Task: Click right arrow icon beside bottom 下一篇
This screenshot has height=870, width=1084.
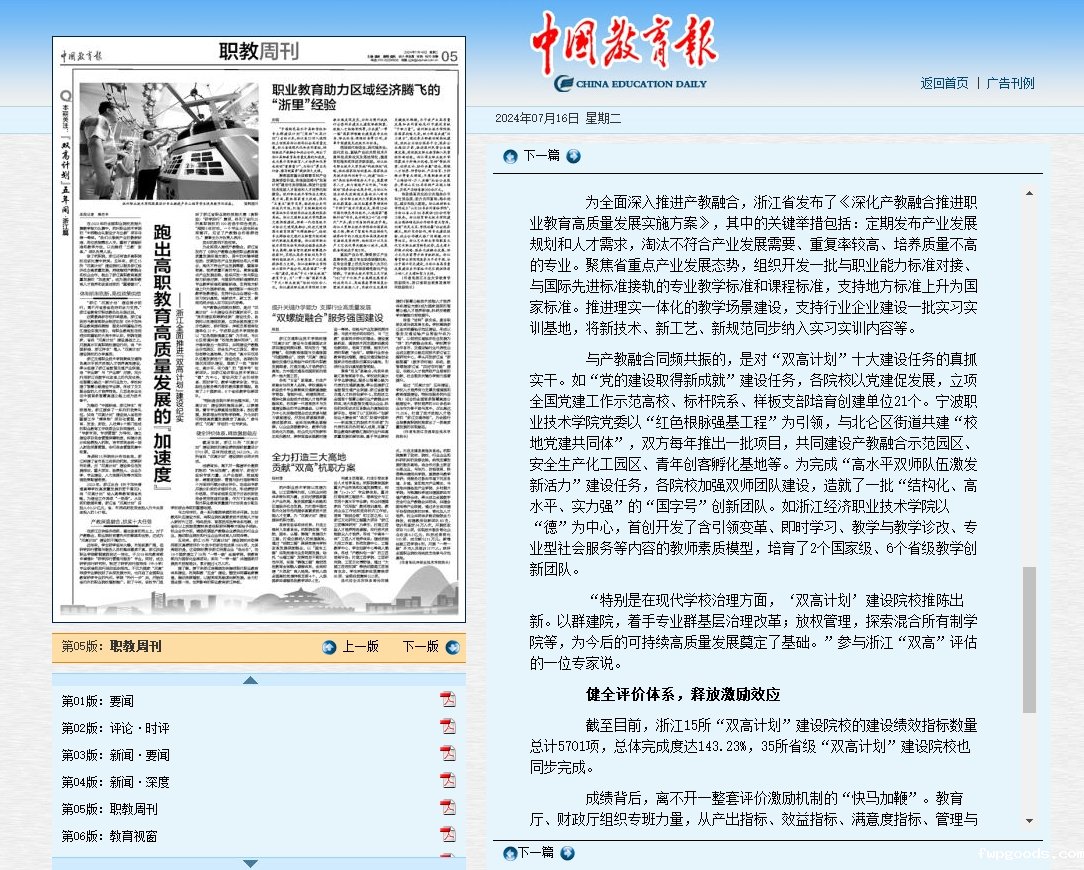Action: click(x=568, y=853)
